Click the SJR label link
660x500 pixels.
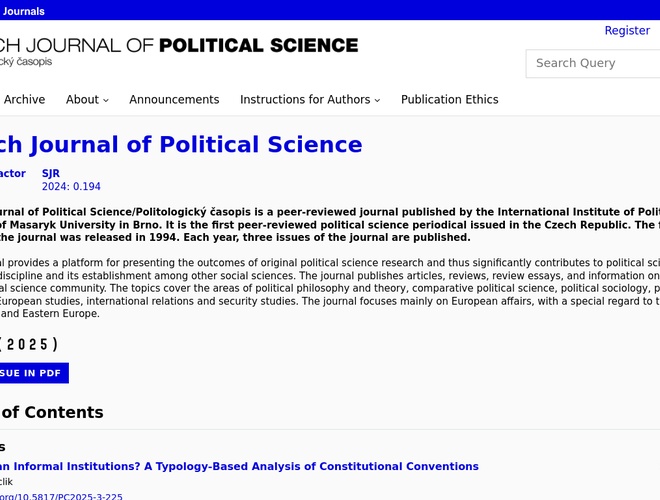(51, 174)
